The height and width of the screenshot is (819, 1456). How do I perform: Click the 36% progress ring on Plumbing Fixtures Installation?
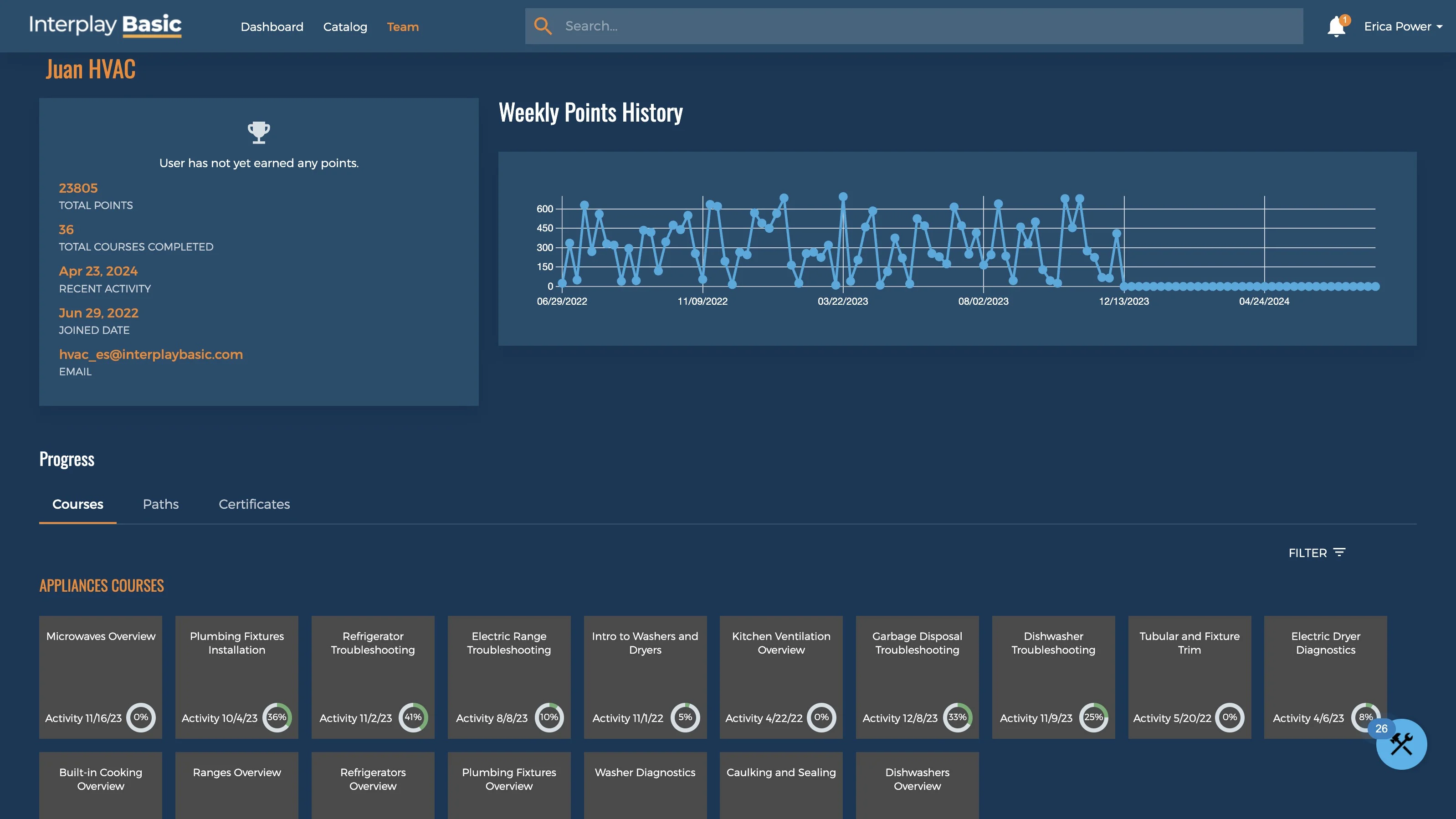[x=277, y=717]
